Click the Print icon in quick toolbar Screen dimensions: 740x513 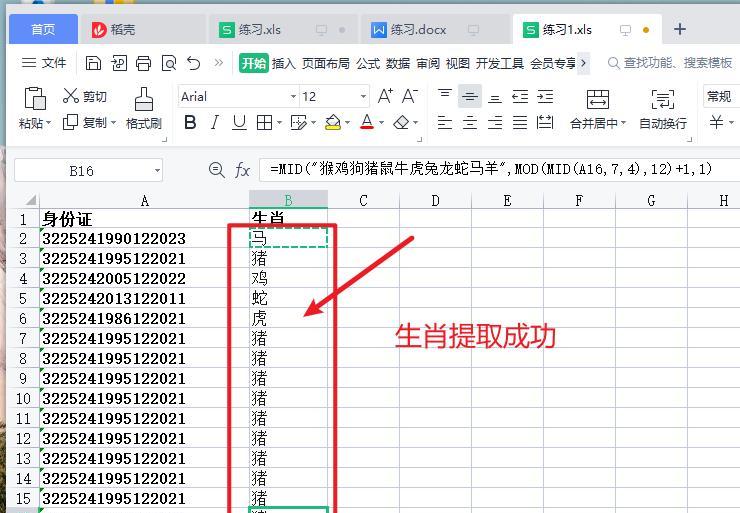pyautogui.click(x=143, y=63)
